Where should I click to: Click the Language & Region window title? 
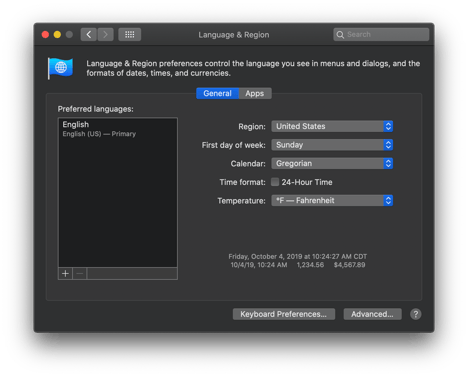pyautogui.click(x=234, y=35)
